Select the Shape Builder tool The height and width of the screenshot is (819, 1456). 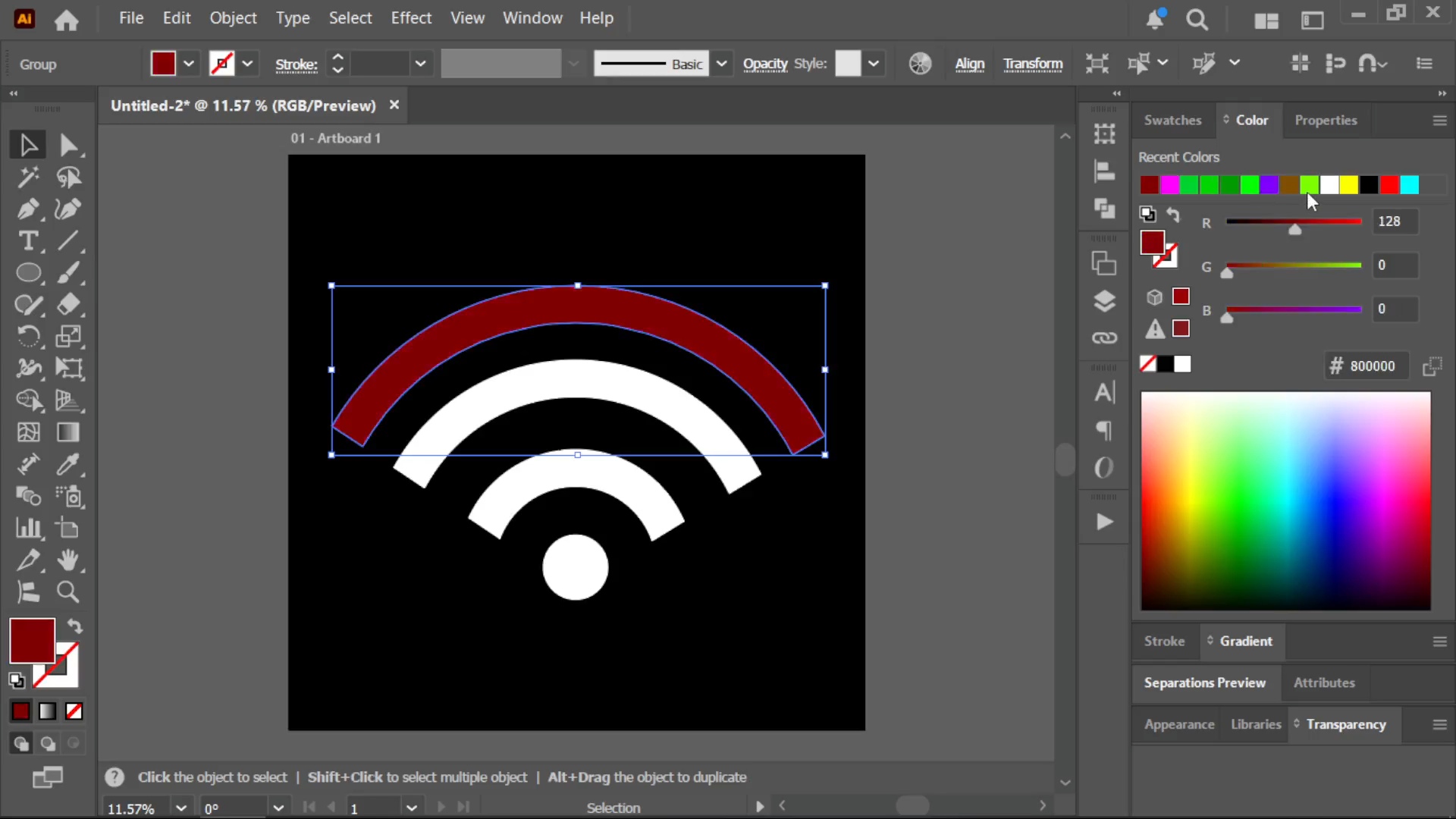28,400
